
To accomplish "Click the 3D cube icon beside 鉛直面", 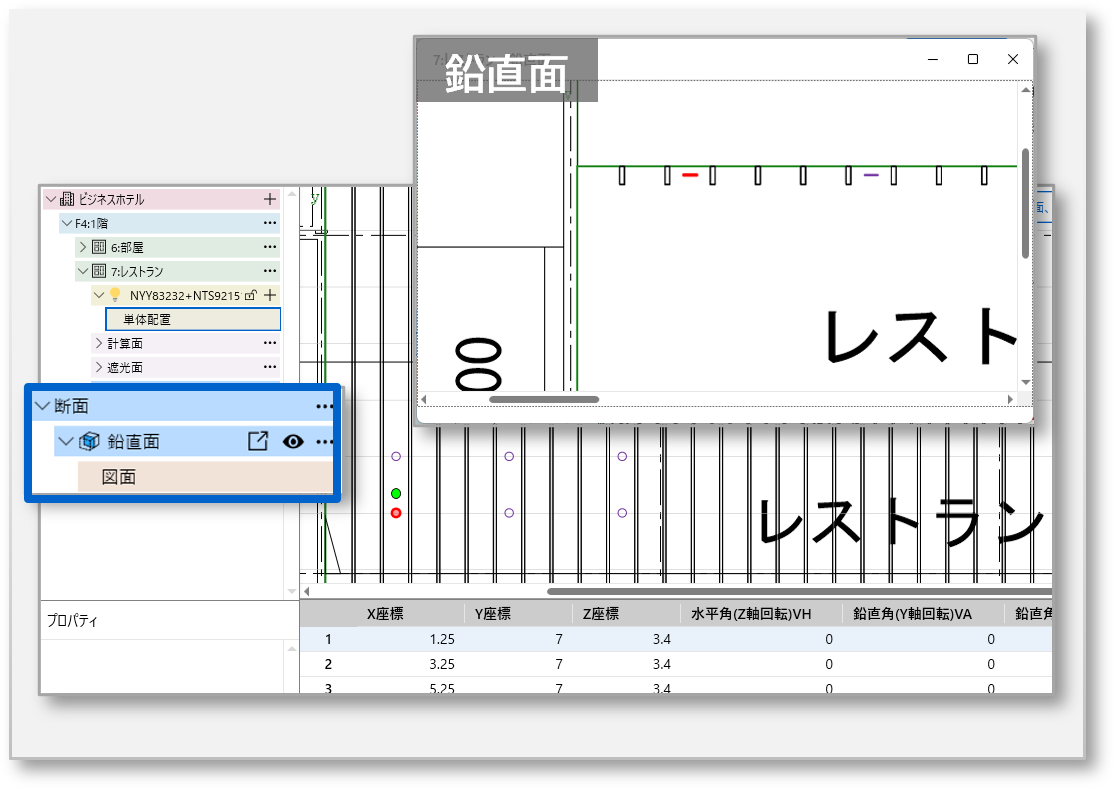I will (x=89, y=442).
